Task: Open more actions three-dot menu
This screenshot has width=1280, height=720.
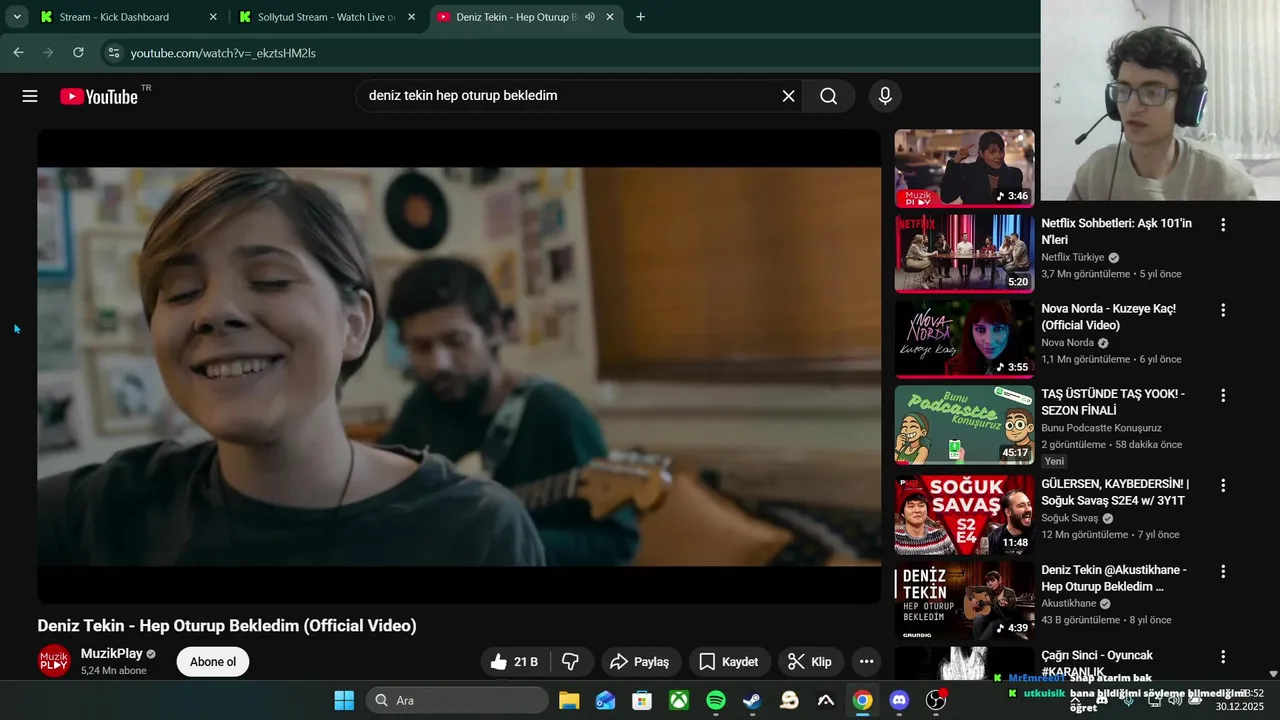Action: 866,661
